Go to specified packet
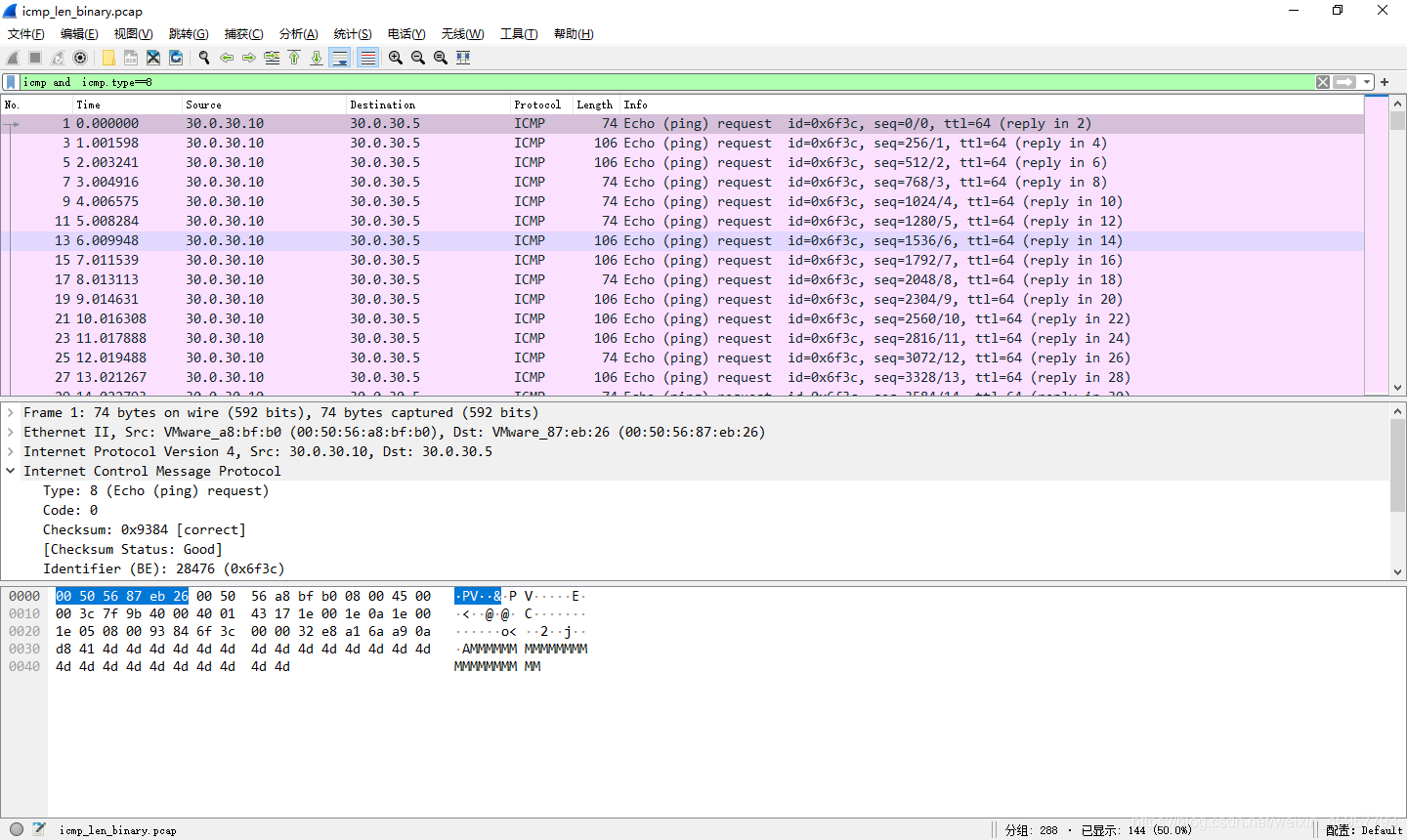Screen dimensions: 1407x840 pos(272,58)
